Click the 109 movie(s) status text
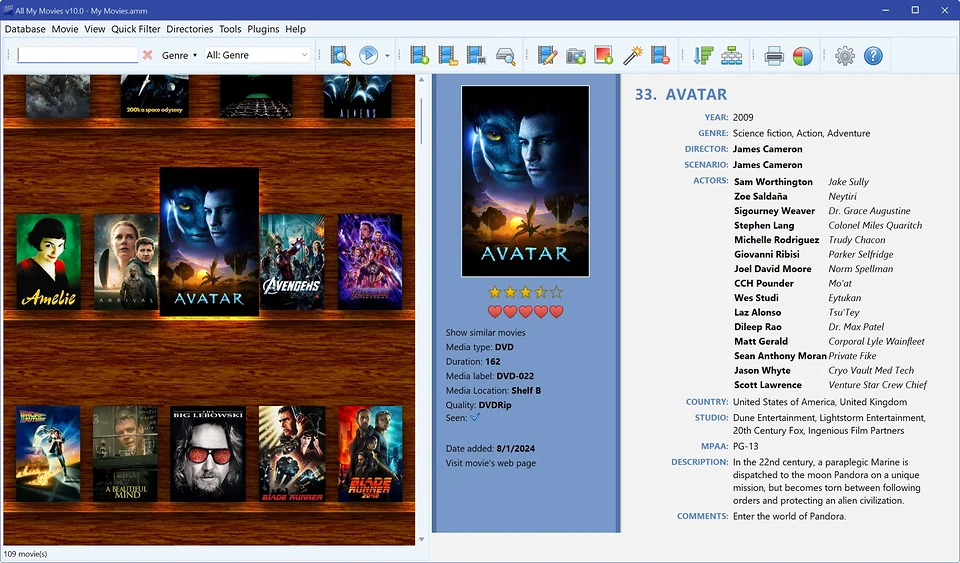960x563 pixels. coord(25,554)
